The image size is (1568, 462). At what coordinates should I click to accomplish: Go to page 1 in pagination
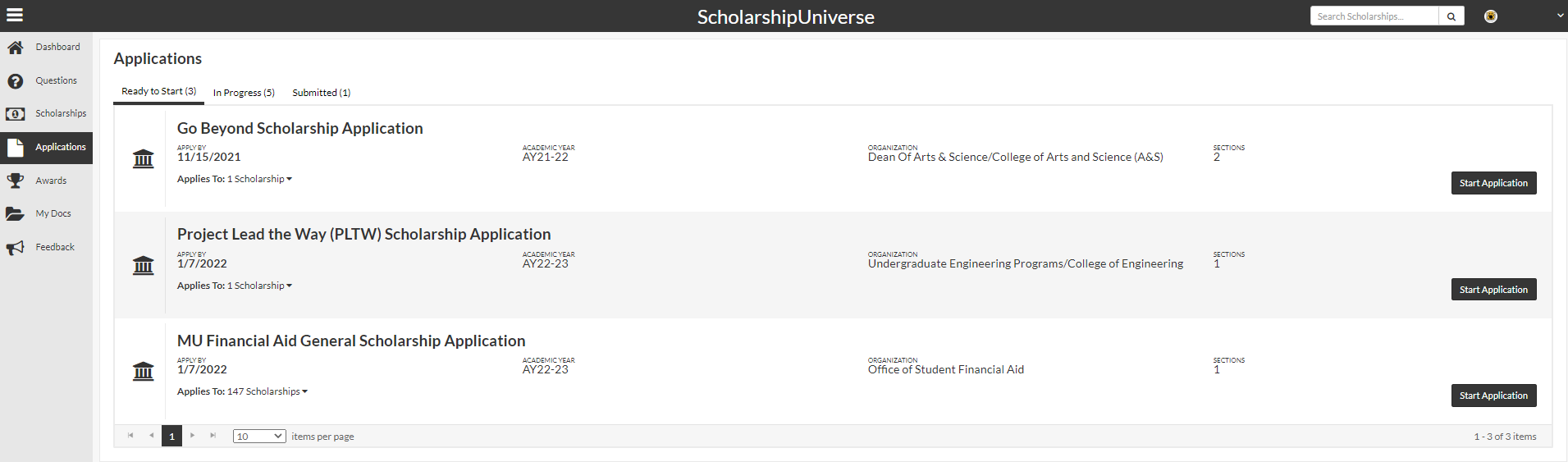(171, 437)
